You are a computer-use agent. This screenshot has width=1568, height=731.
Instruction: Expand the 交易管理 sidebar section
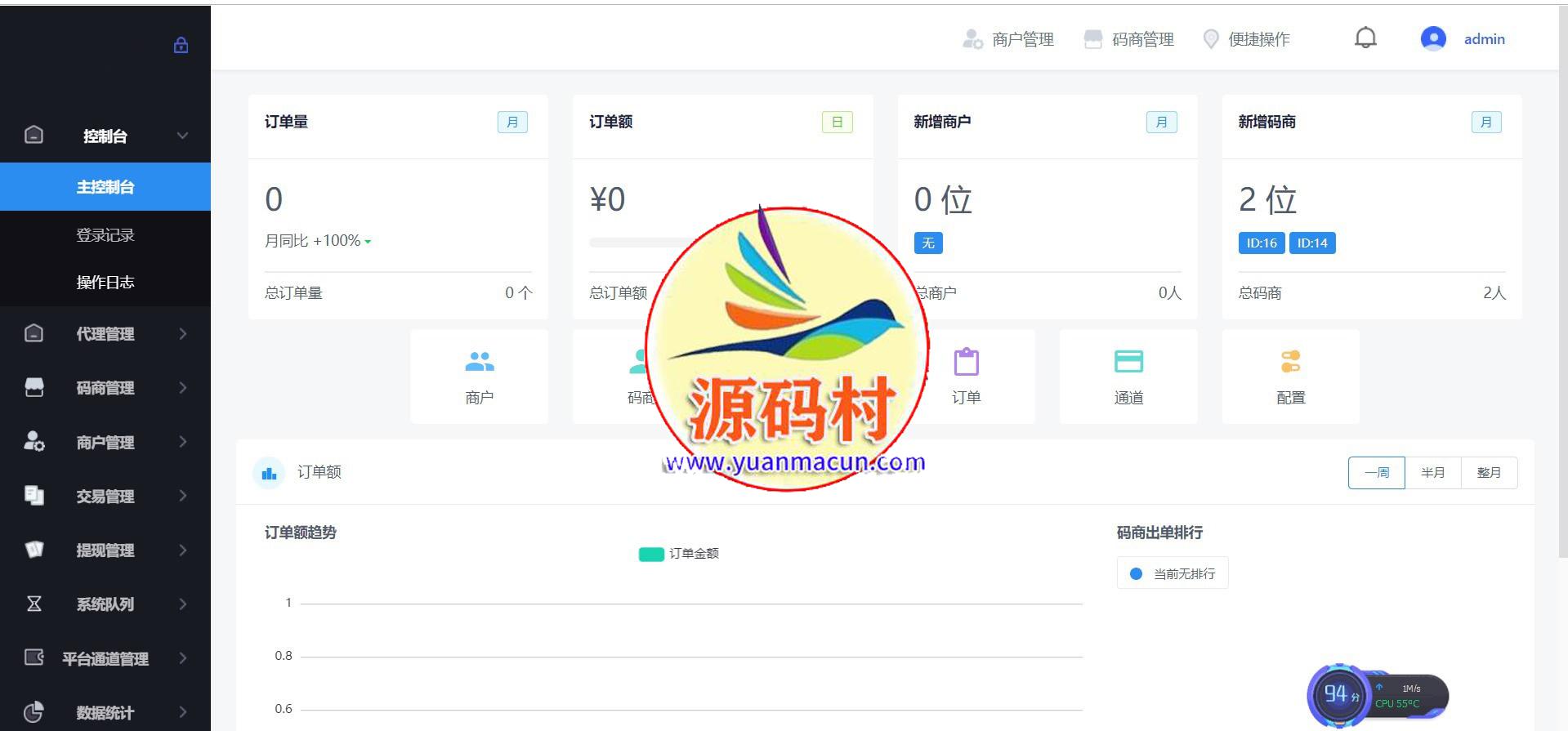coord(105,497)
